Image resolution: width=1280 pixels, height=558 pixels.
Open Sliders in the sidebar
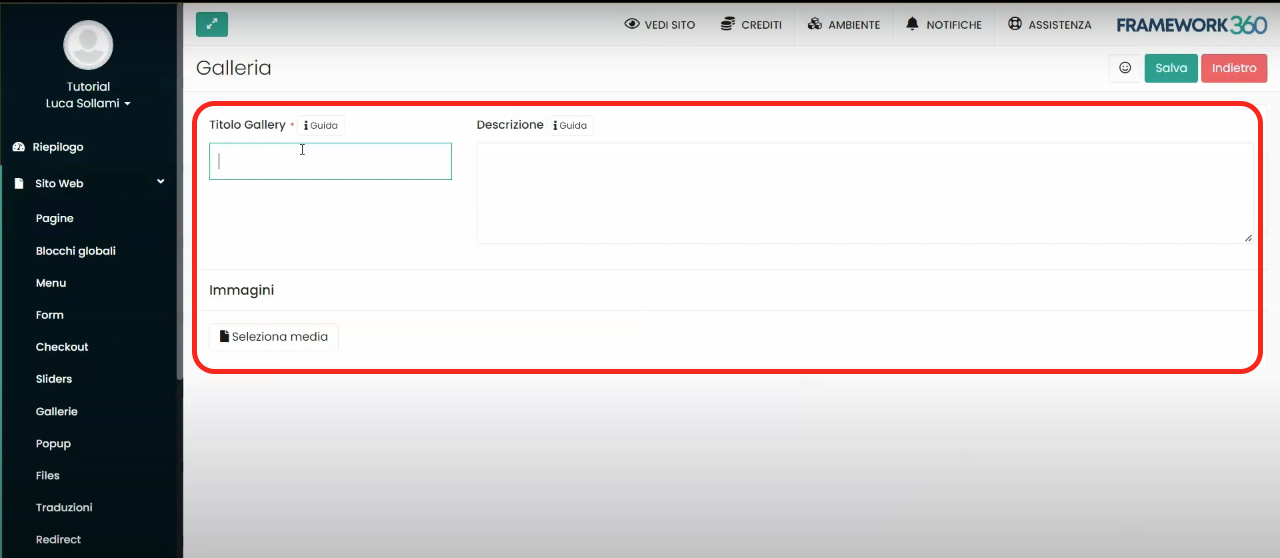click(54, 379)
